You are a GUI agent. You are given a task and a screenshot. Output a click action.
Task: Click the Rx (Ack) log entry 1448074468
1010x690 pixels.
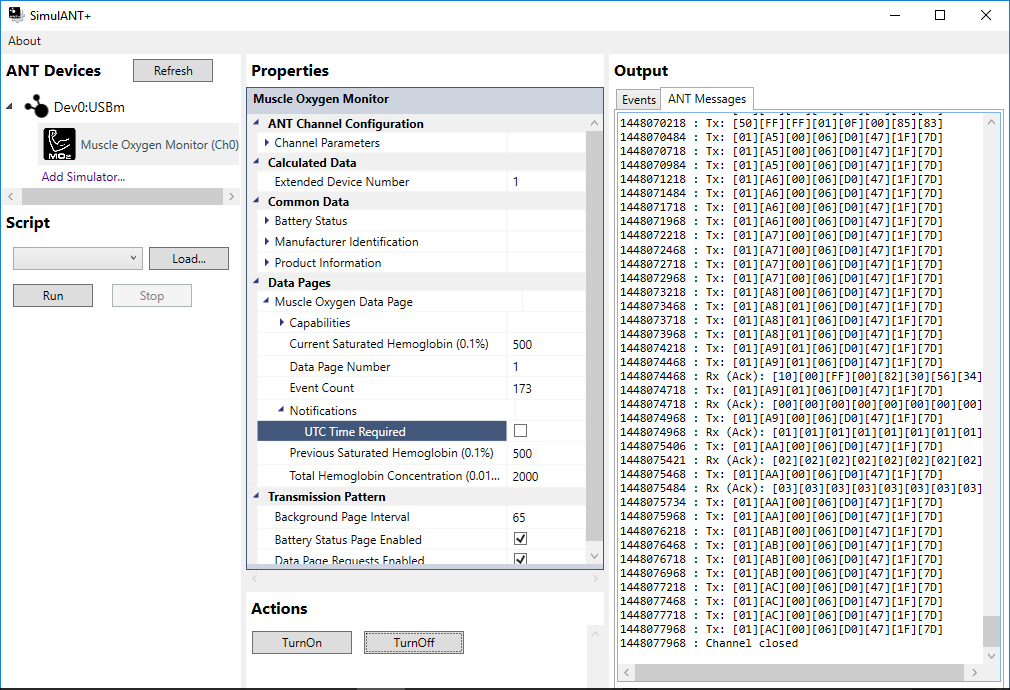(801, 376)
